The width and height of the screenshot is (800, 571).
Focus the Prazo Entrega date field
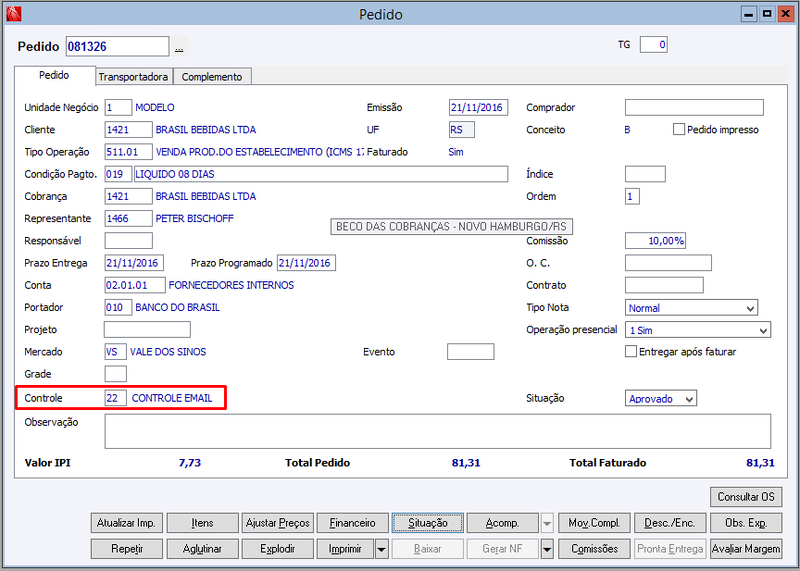pos(134,263)
